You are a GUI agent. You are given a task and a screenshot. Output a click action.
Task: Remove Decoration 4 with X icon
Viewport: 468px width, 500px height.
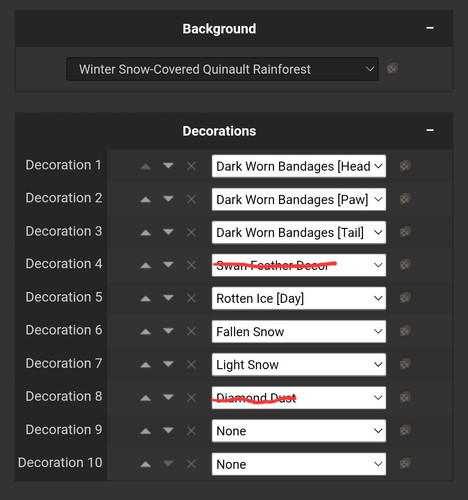click(191, 265)
